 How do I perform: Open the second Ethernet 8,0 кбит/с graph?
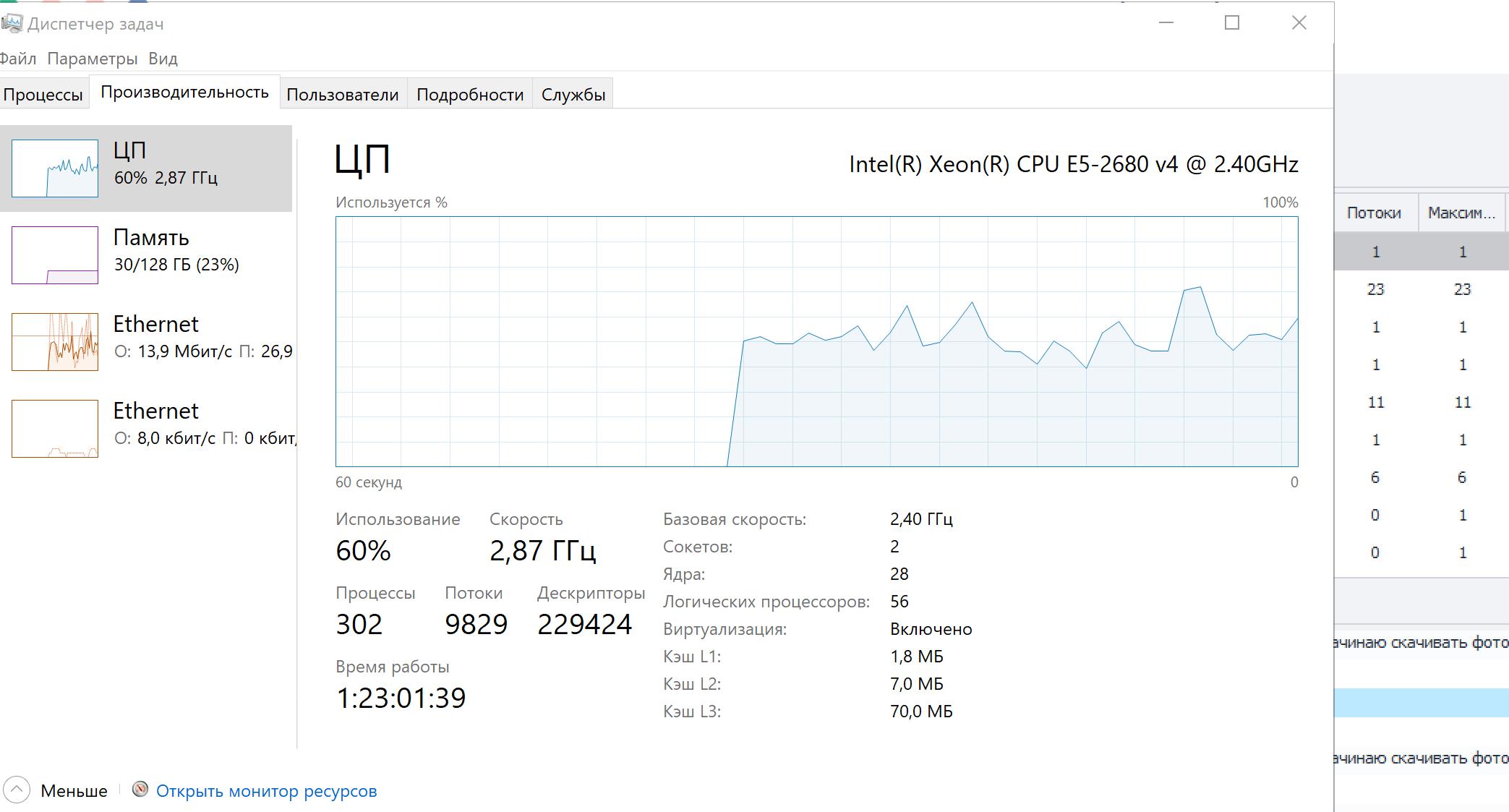[x=55, y=428]
